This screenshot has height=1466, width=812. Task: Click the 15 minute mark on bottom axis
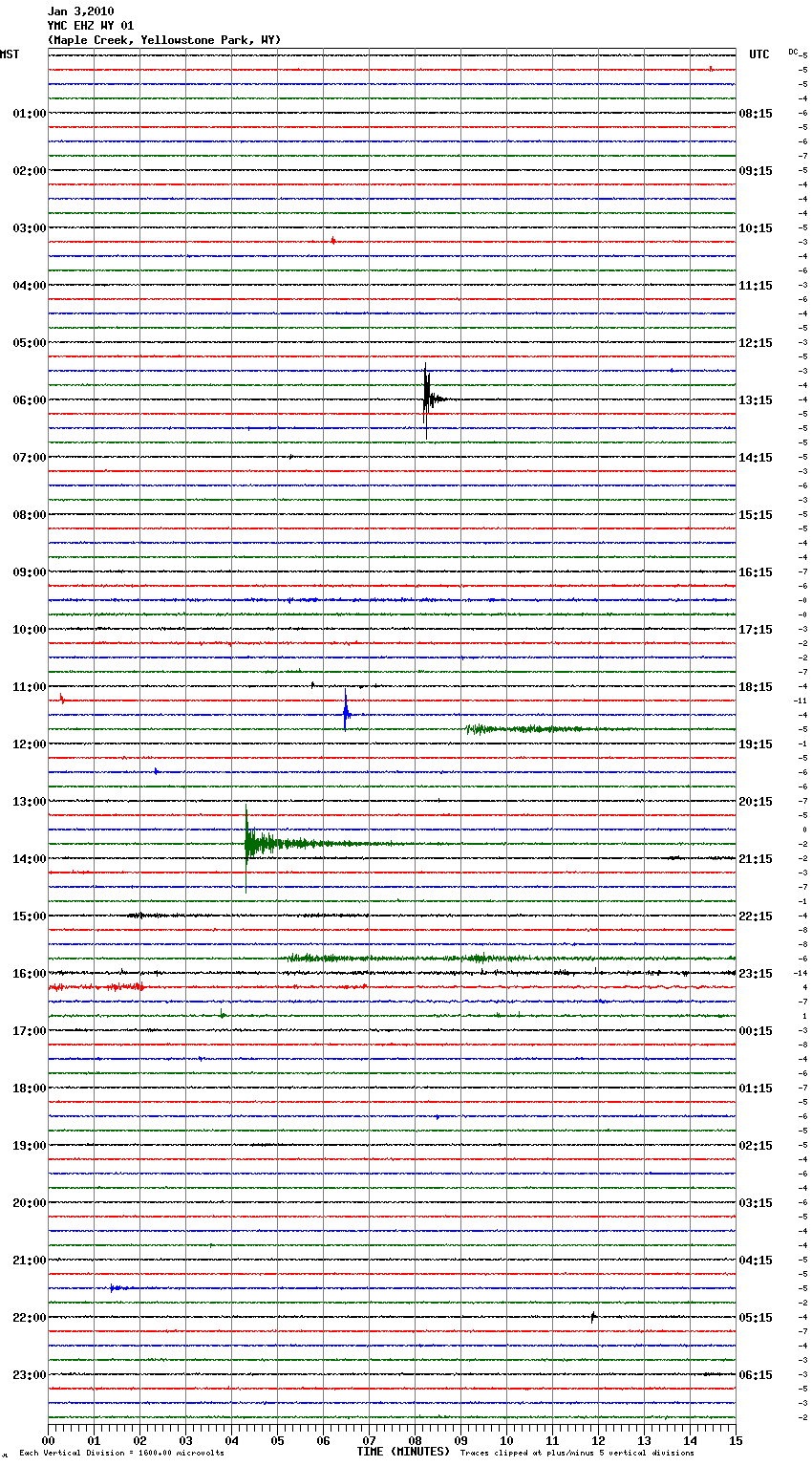coord(735,1440)
